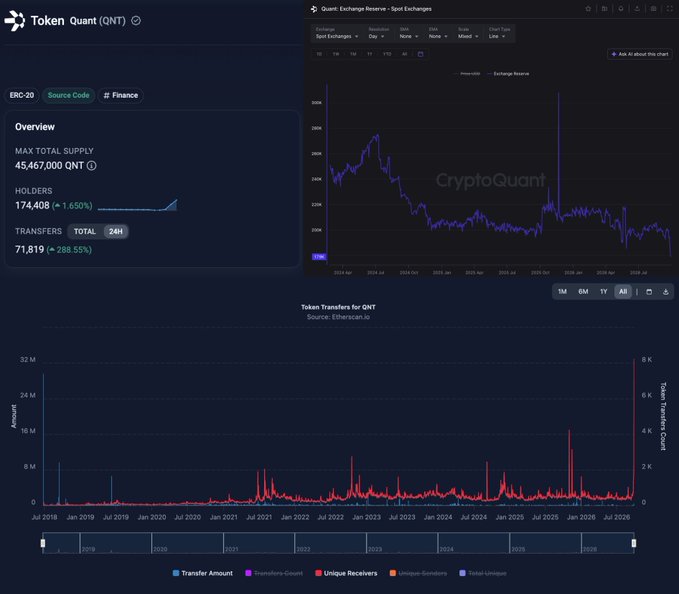Select 1D range on CryptoQuant chart

point(319,54)
